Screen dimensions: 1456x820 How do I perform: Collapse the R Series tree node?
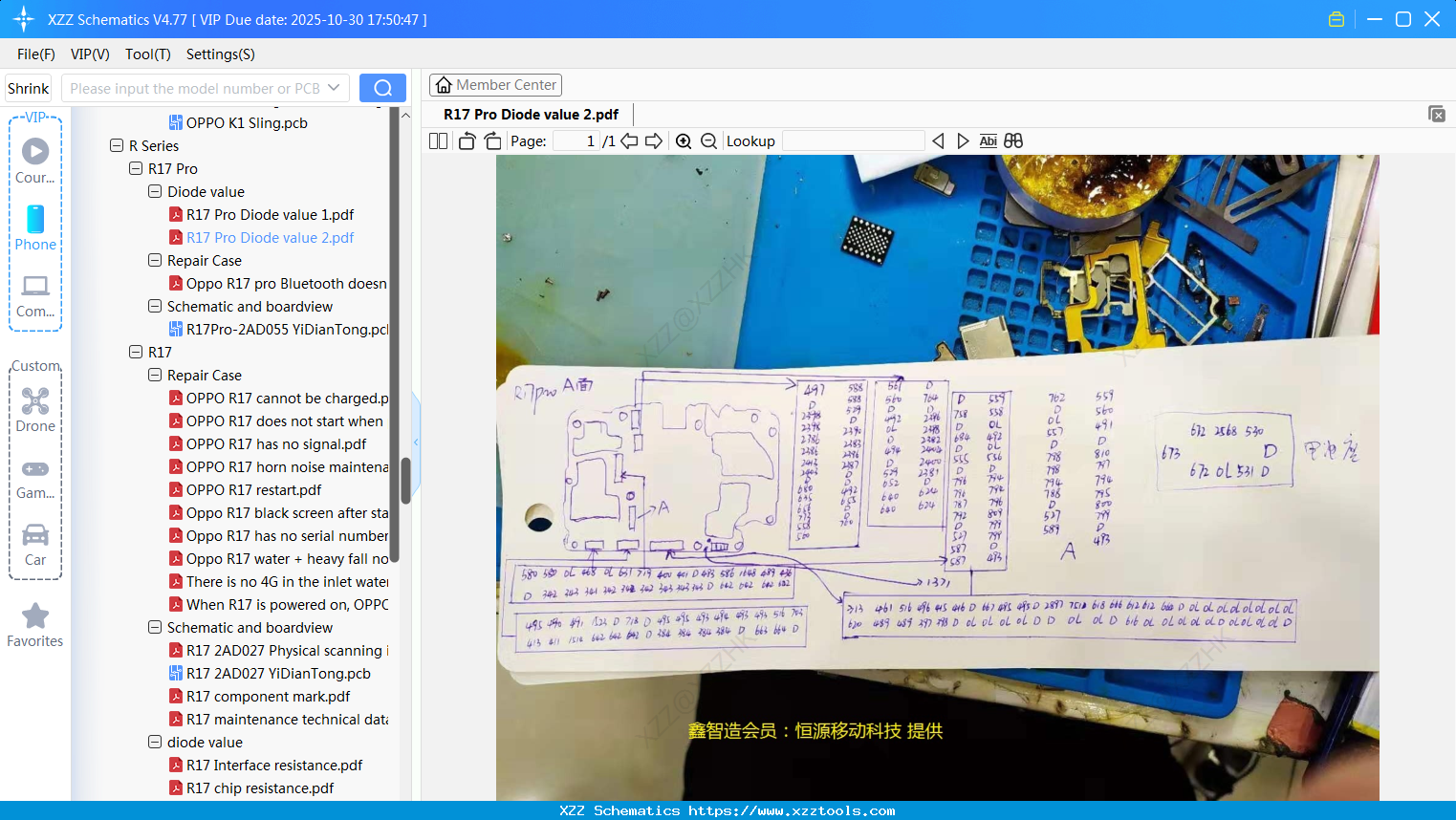pyautogui.click(x=114, y=145)
